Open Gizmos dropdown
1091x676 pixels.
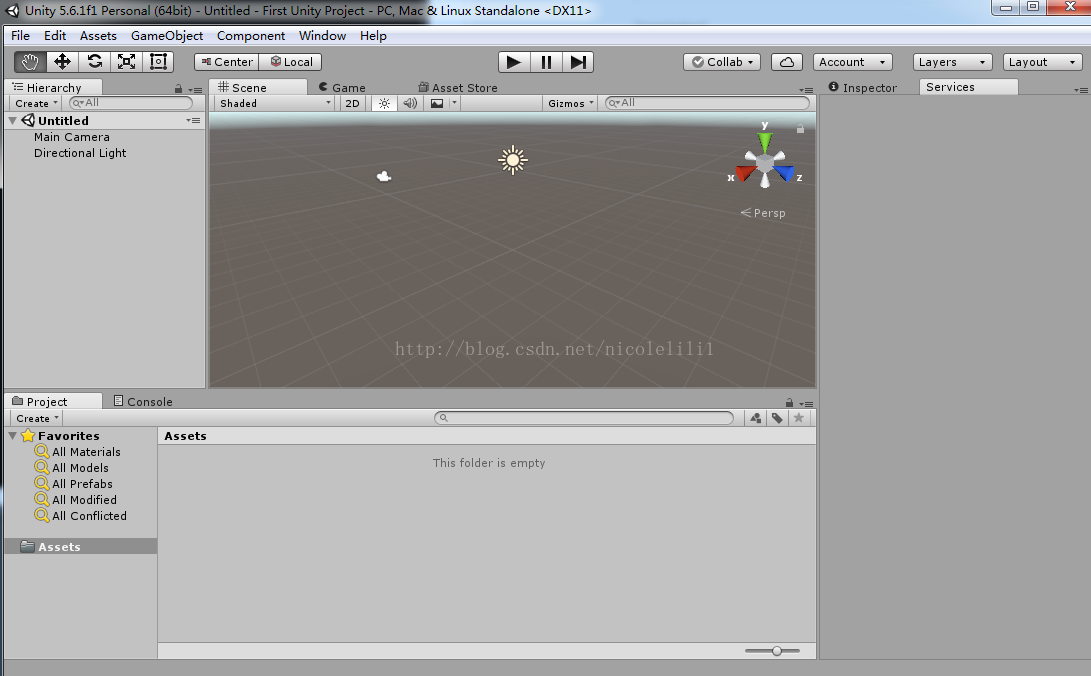pos(571,103)
